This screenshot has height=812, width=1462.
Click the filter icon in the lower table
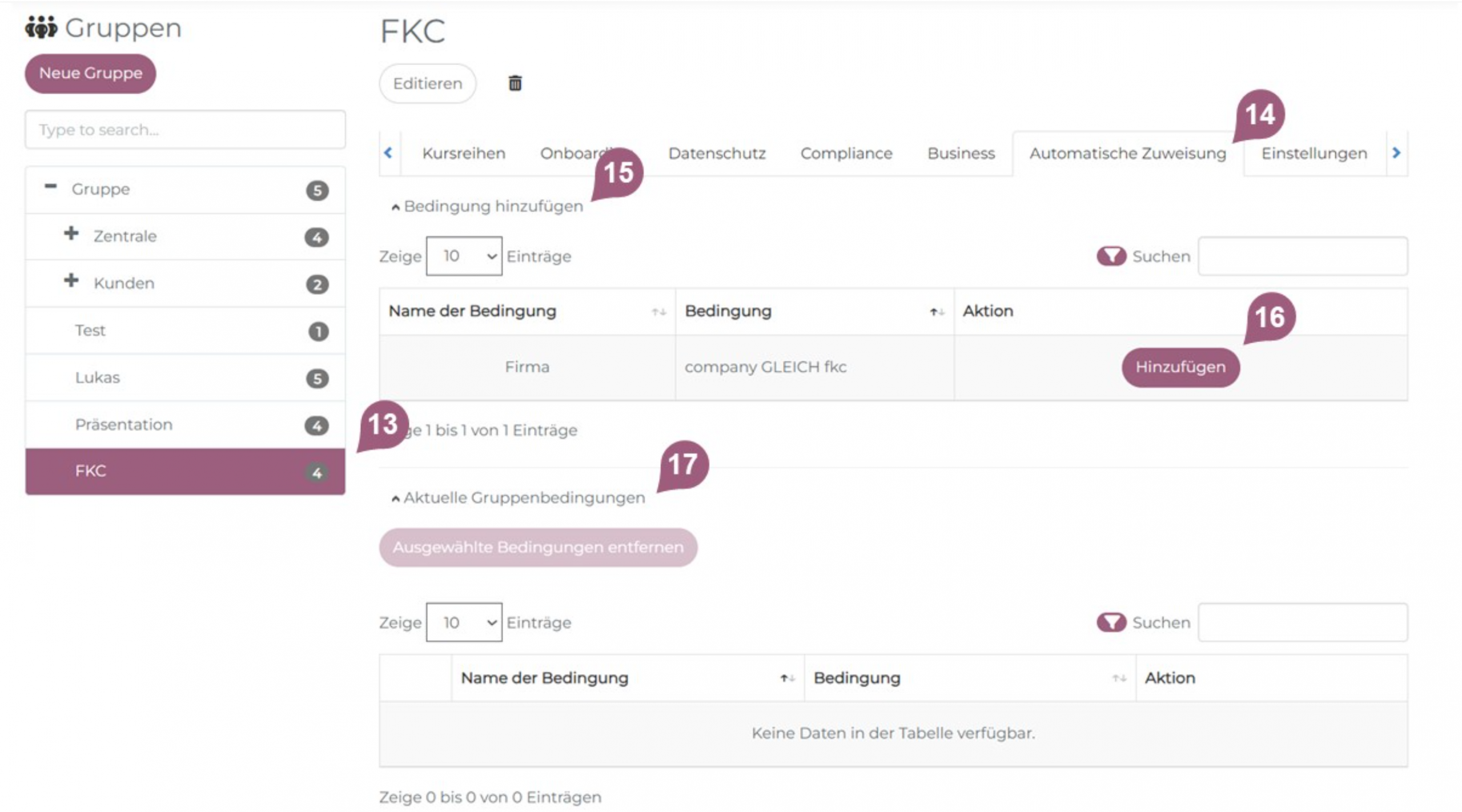[x=1111, y=622]
